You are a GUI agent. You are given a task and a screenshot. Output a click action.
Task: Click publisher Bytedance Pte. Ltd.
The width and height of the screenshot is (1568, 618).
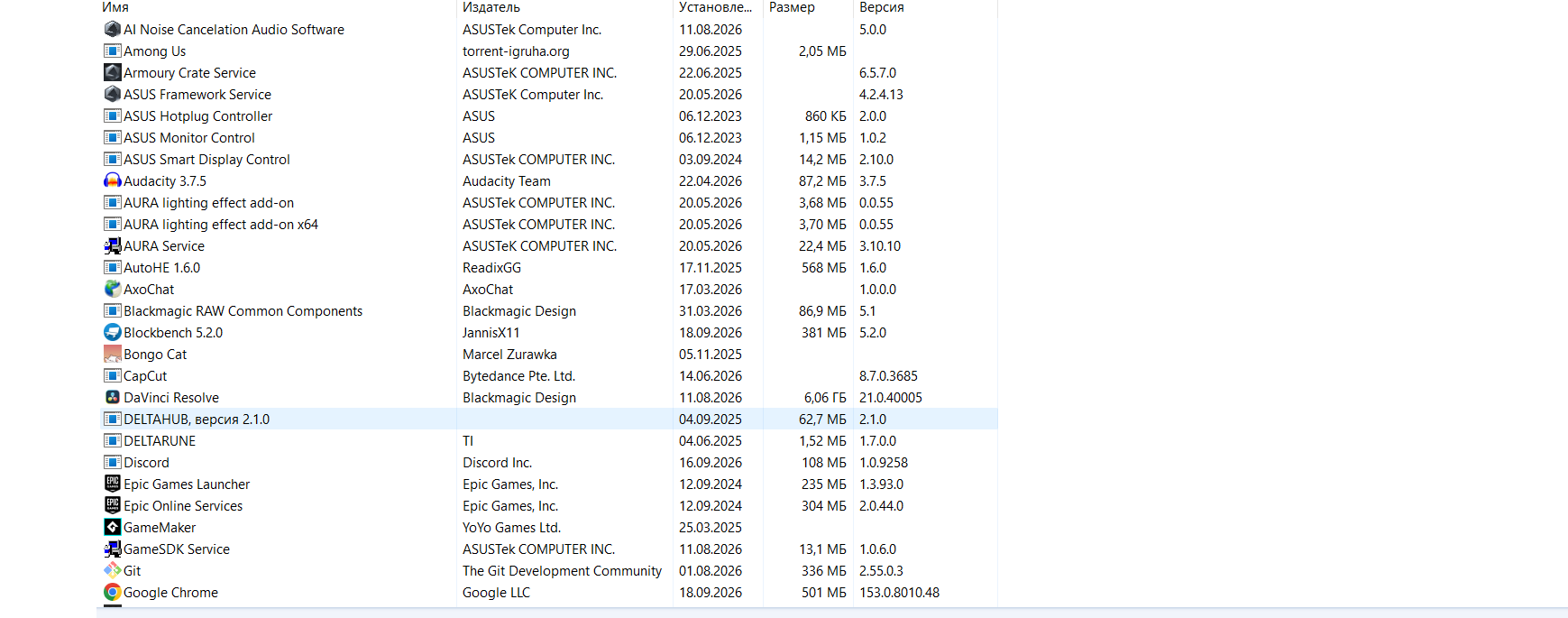coord(518,375)
